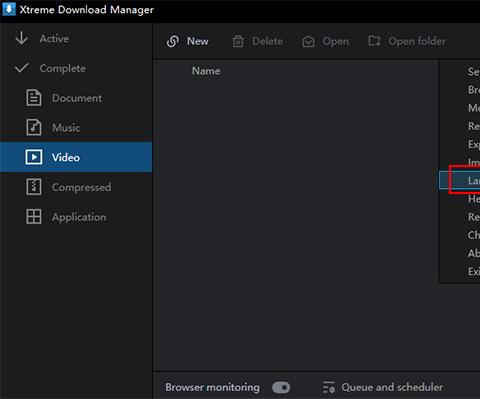
Task: Start a New download
Action: point(198,41)
